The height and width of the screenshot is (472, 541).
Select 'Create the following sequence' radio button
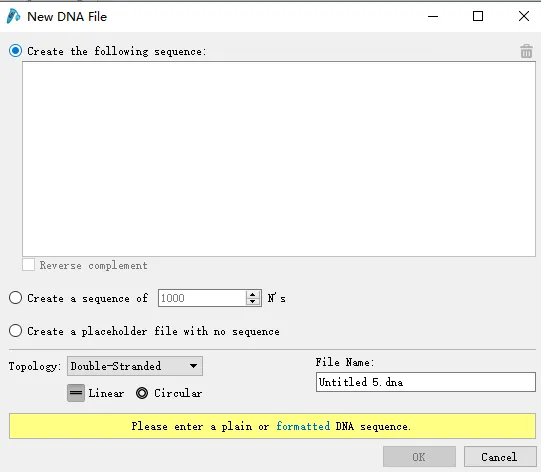[16, 51]
